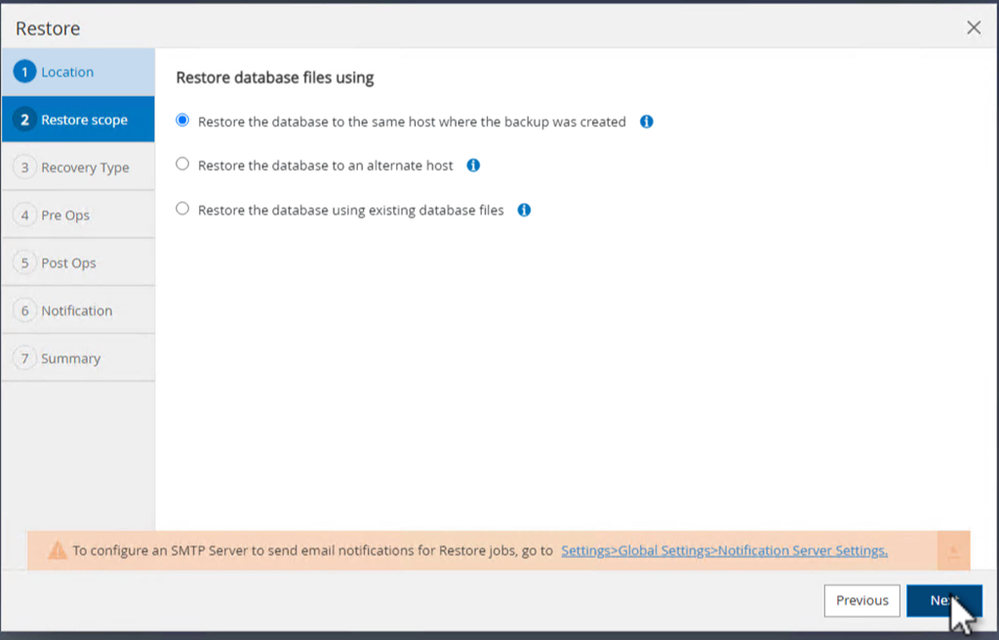The height and width of the screenshot is (640, 999).
Task: Select restore to same host radio button
Action: coord(182,120)
